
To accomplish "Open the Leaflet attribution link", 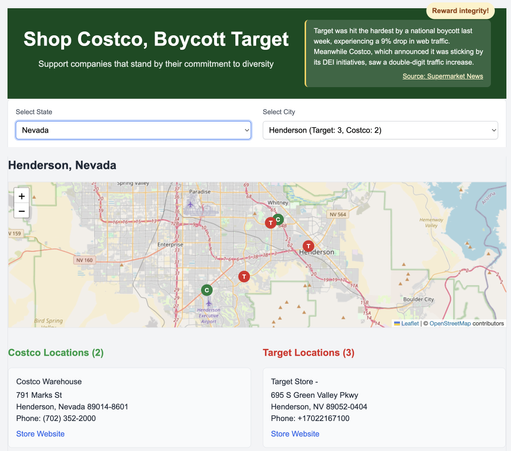I will (x=410, y=323).
